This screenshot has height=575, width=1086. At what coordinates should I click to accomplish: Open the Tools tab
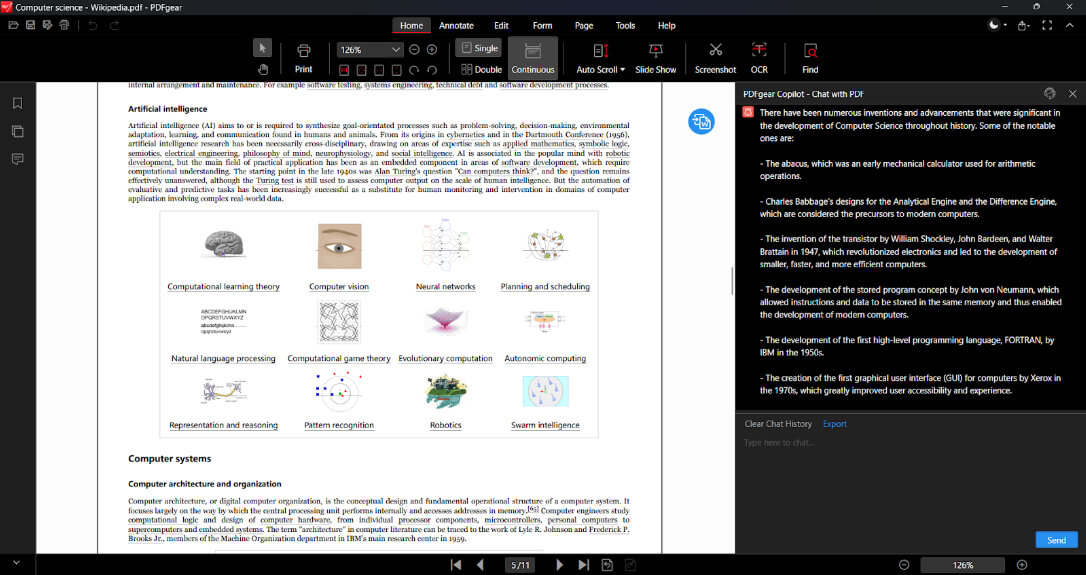click(625, 26)
